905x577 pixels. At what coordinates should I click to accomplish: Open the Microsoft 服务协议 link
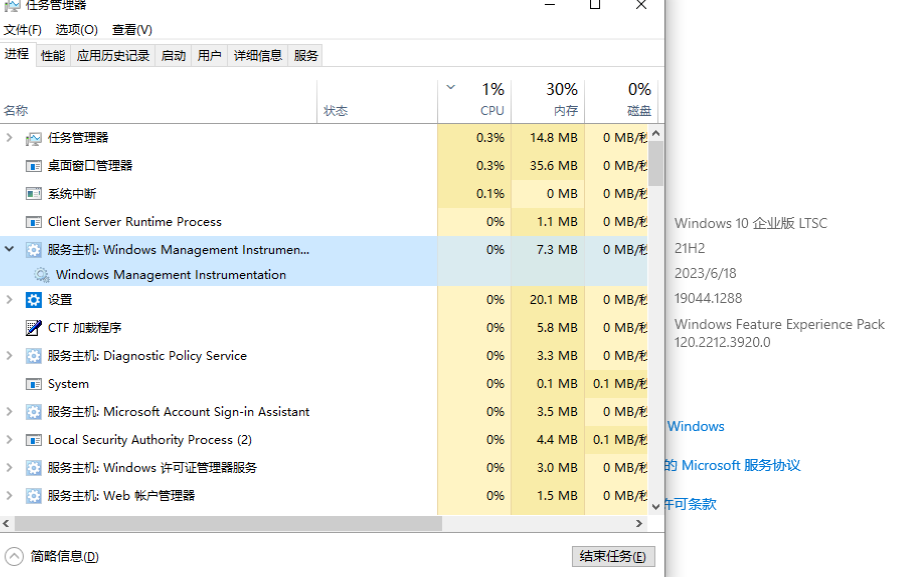coord(741,465)
